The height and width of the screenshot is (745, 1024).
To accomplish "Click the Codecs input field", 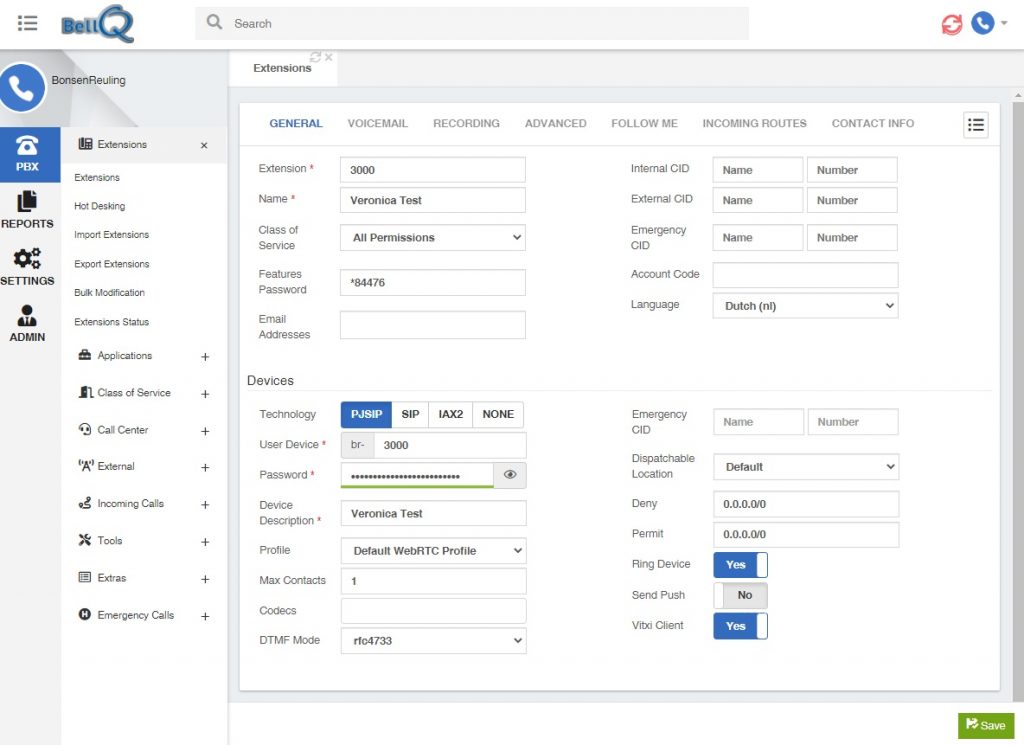I will (x=434, y=611).
